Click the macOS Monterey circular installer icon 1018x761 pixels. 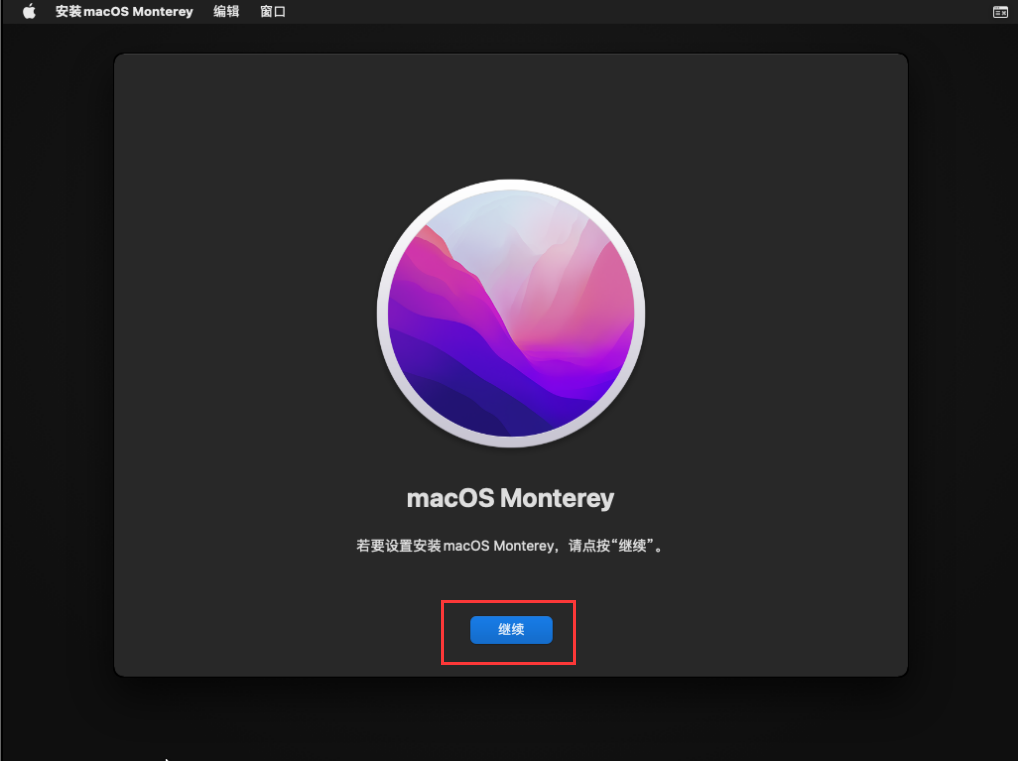(x=510, y=312)
